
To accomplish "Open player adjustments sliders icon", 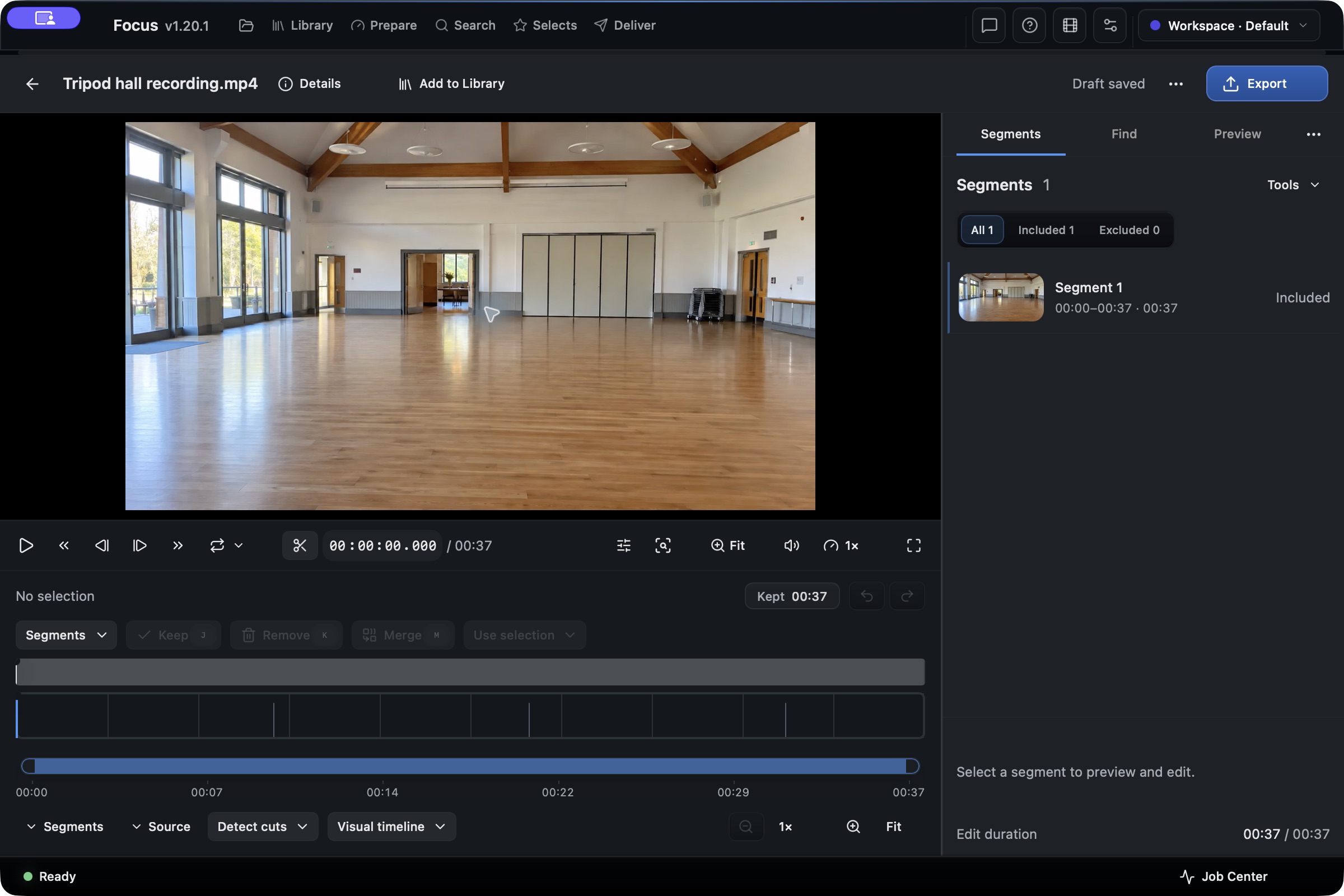I will [x=624, y=545].
